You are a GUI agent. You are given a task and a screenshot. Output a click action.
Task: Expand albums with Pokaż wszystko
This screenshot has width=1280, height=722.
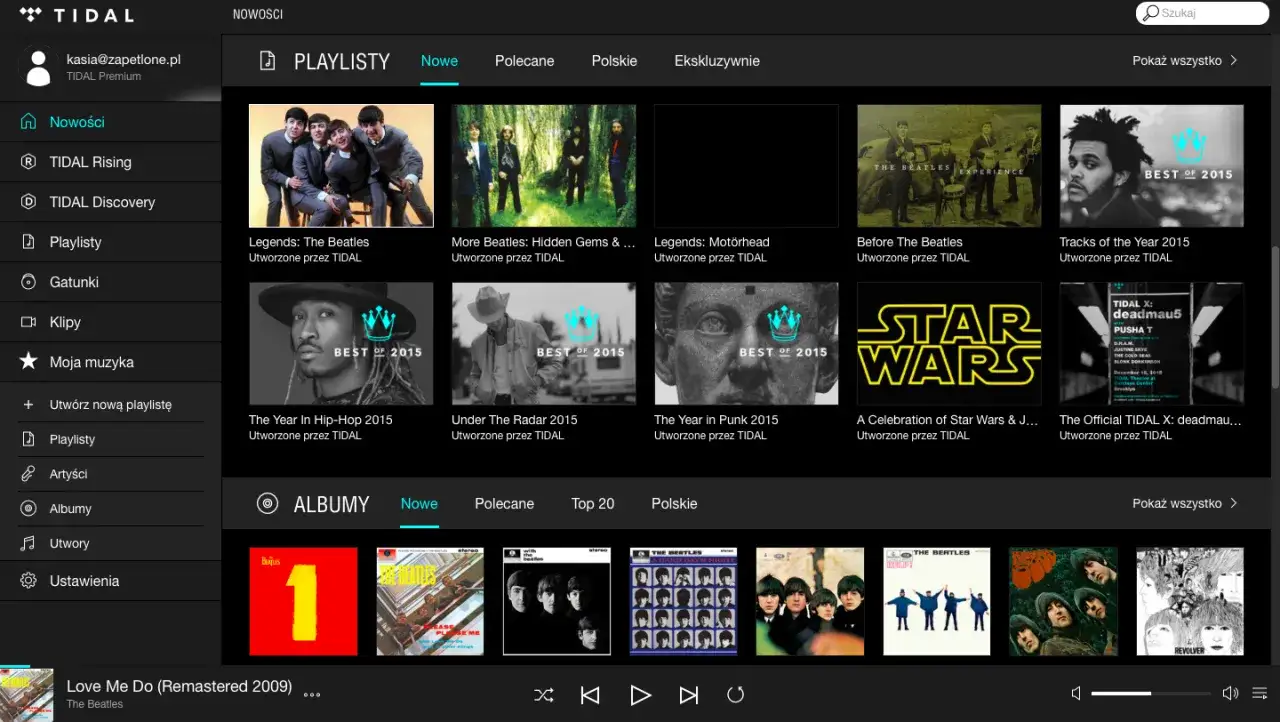(1185, 504)
